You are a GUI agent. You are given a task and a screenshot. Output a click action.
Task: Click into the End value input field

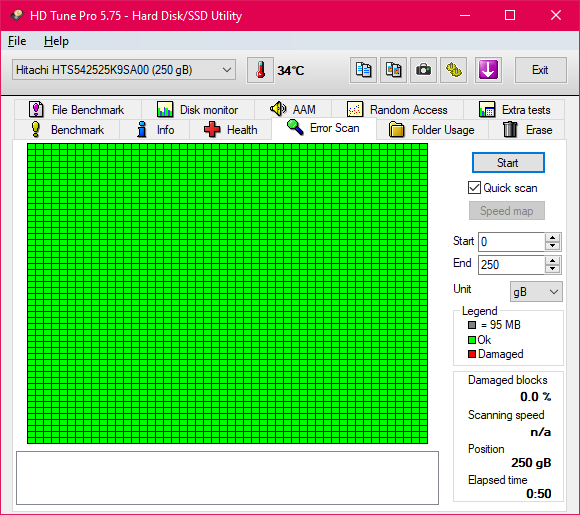pyautogui.click(x=511, y=265)
